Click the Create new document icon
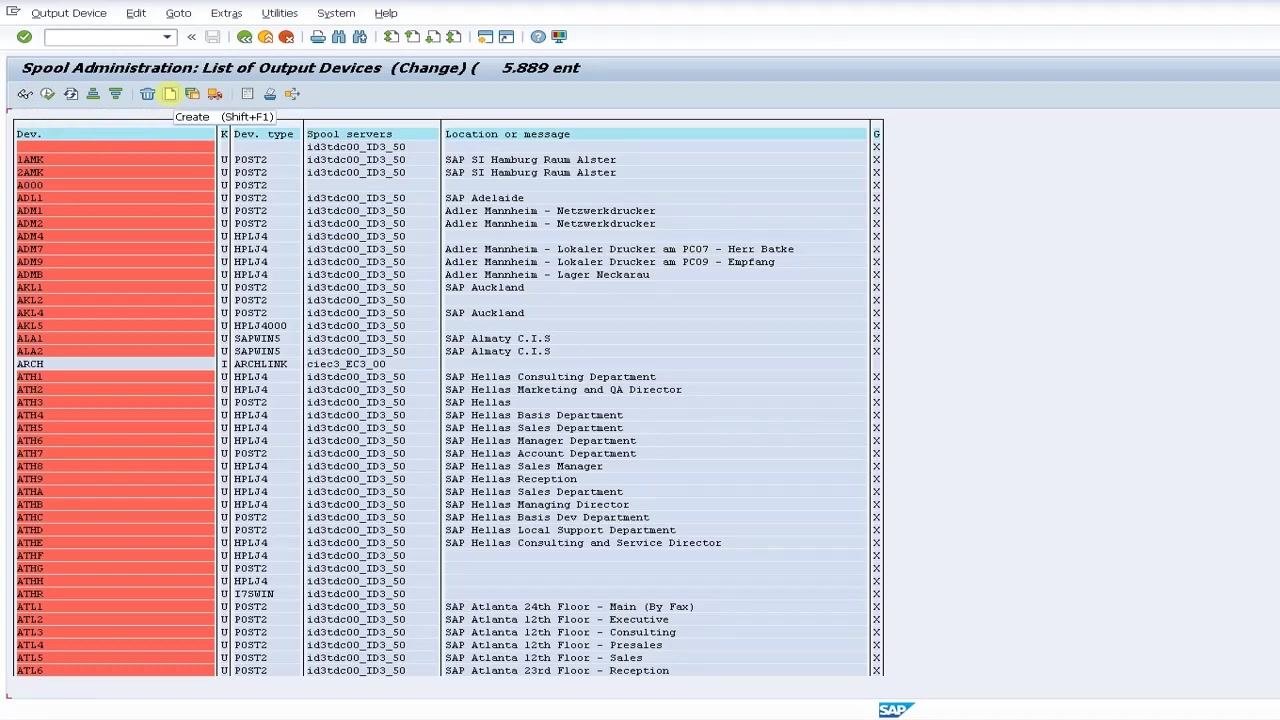 (x=170, y=94)
